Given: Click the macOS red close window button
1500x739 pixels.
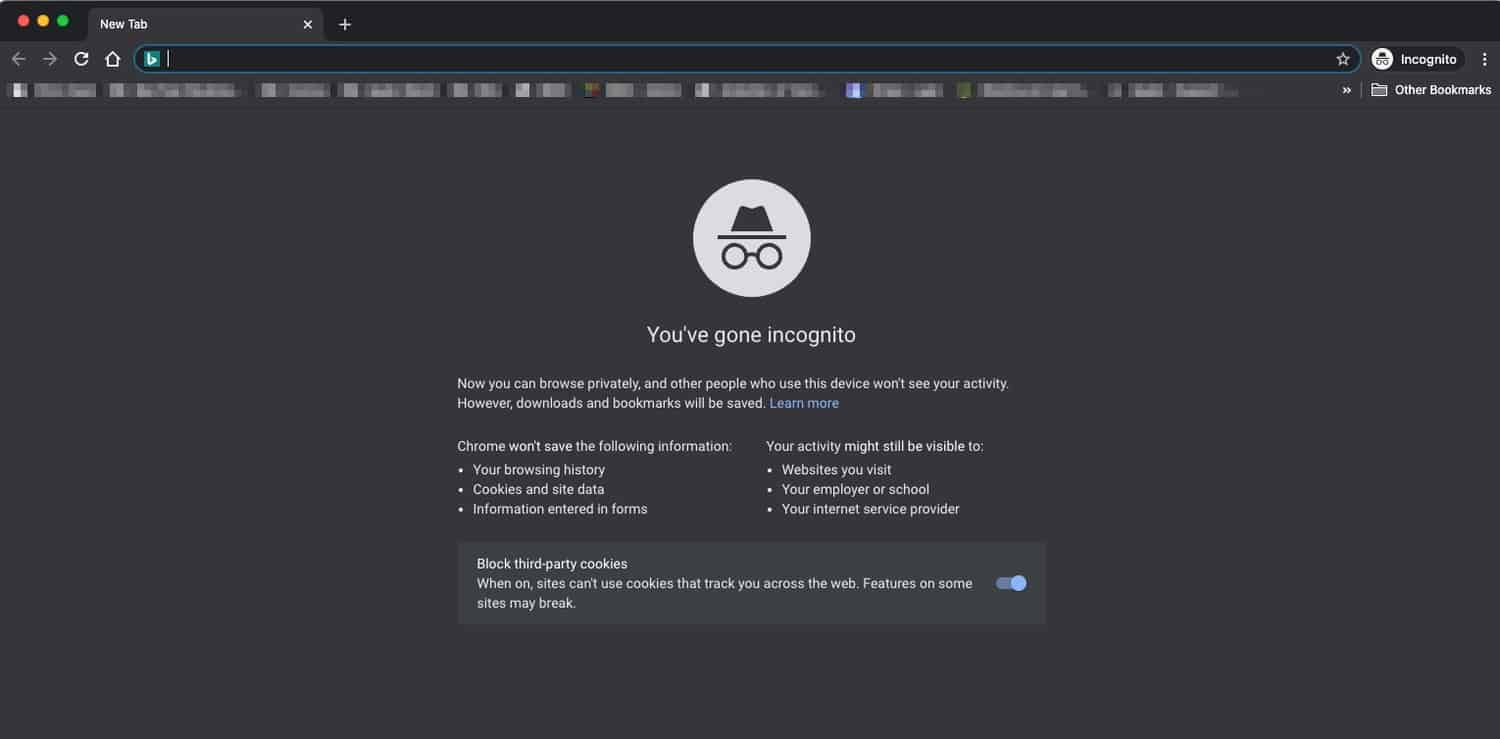Looking at the screenshot, I should (24, 21).
